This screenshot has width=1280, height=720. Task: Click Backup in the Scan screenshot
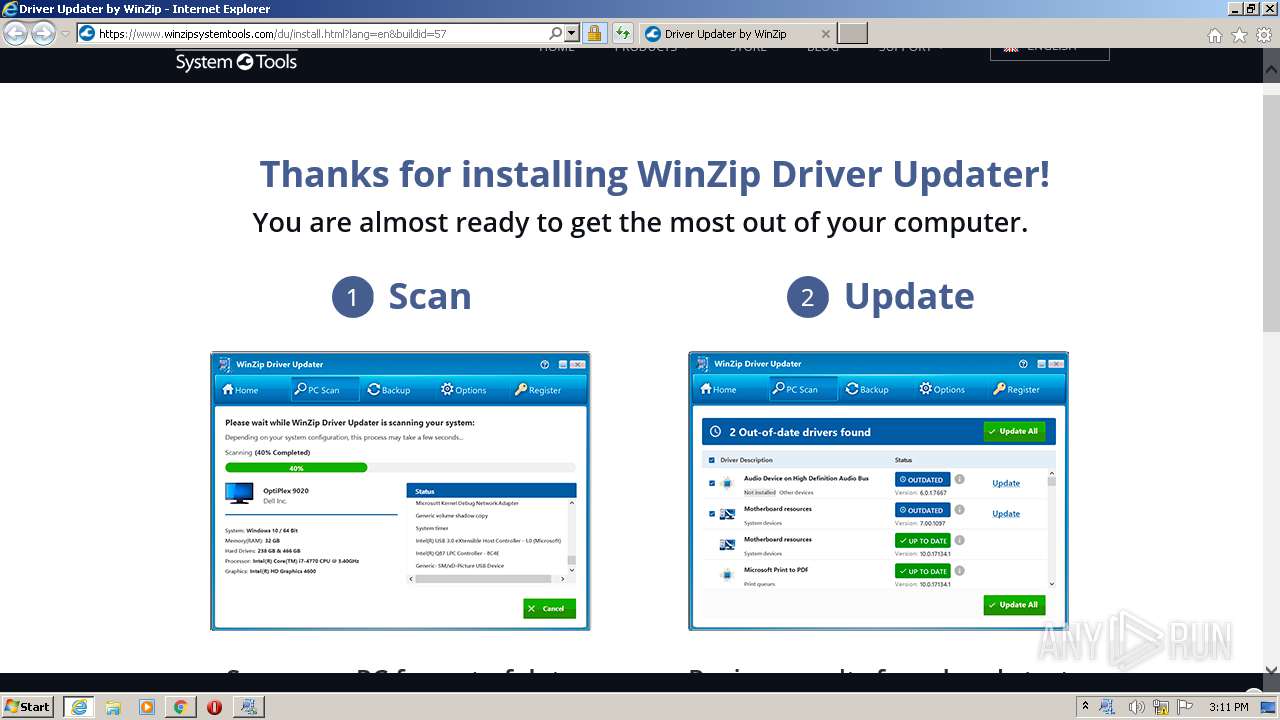(389, 390)
